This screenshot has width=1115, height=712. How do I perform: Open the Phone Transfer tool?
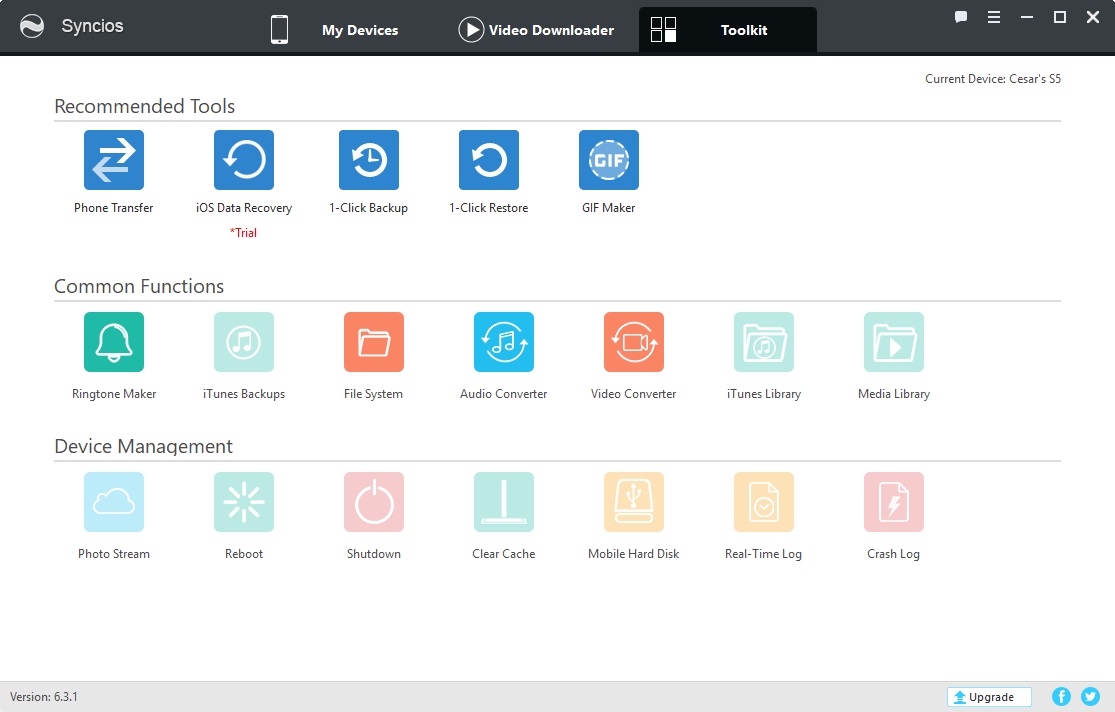click(114, 160)
